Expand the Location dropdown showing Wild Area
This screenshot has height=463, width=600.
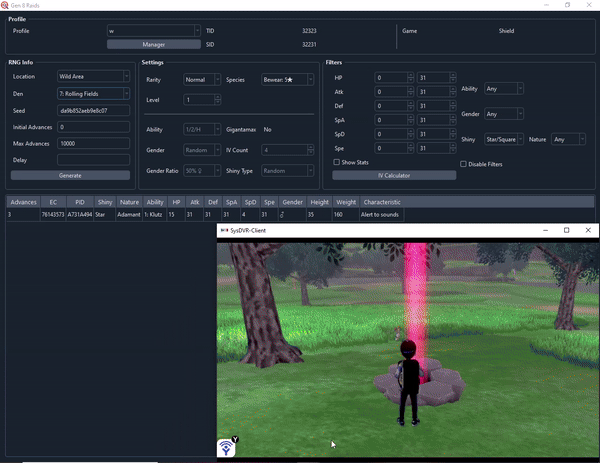(93, 77)
